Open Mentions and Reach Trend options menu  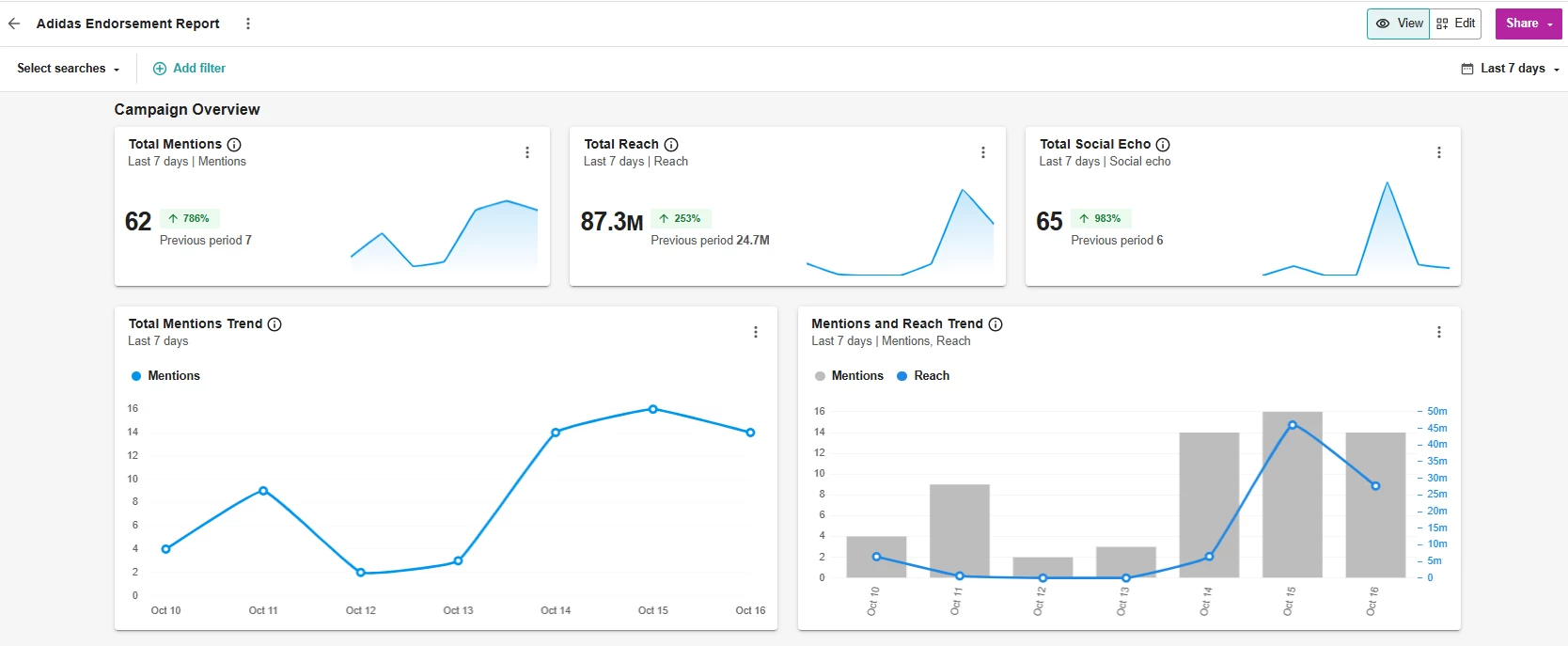point(1439,332)
